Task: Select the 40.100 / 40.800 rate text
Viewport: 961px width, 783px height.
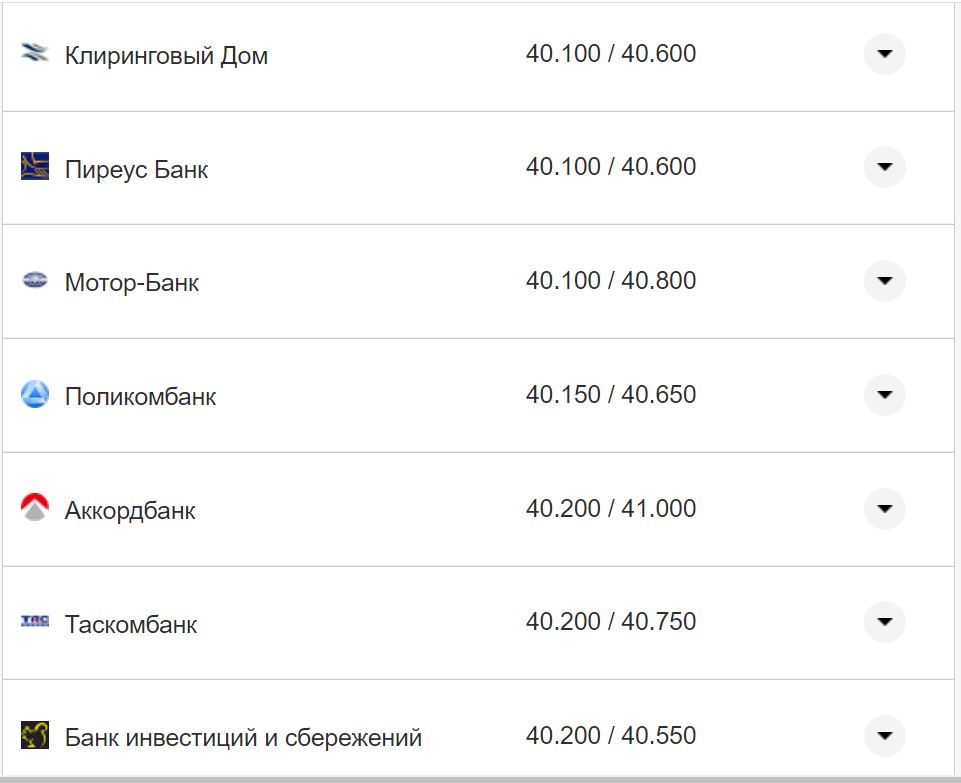Action: click(x=611, y=281)
